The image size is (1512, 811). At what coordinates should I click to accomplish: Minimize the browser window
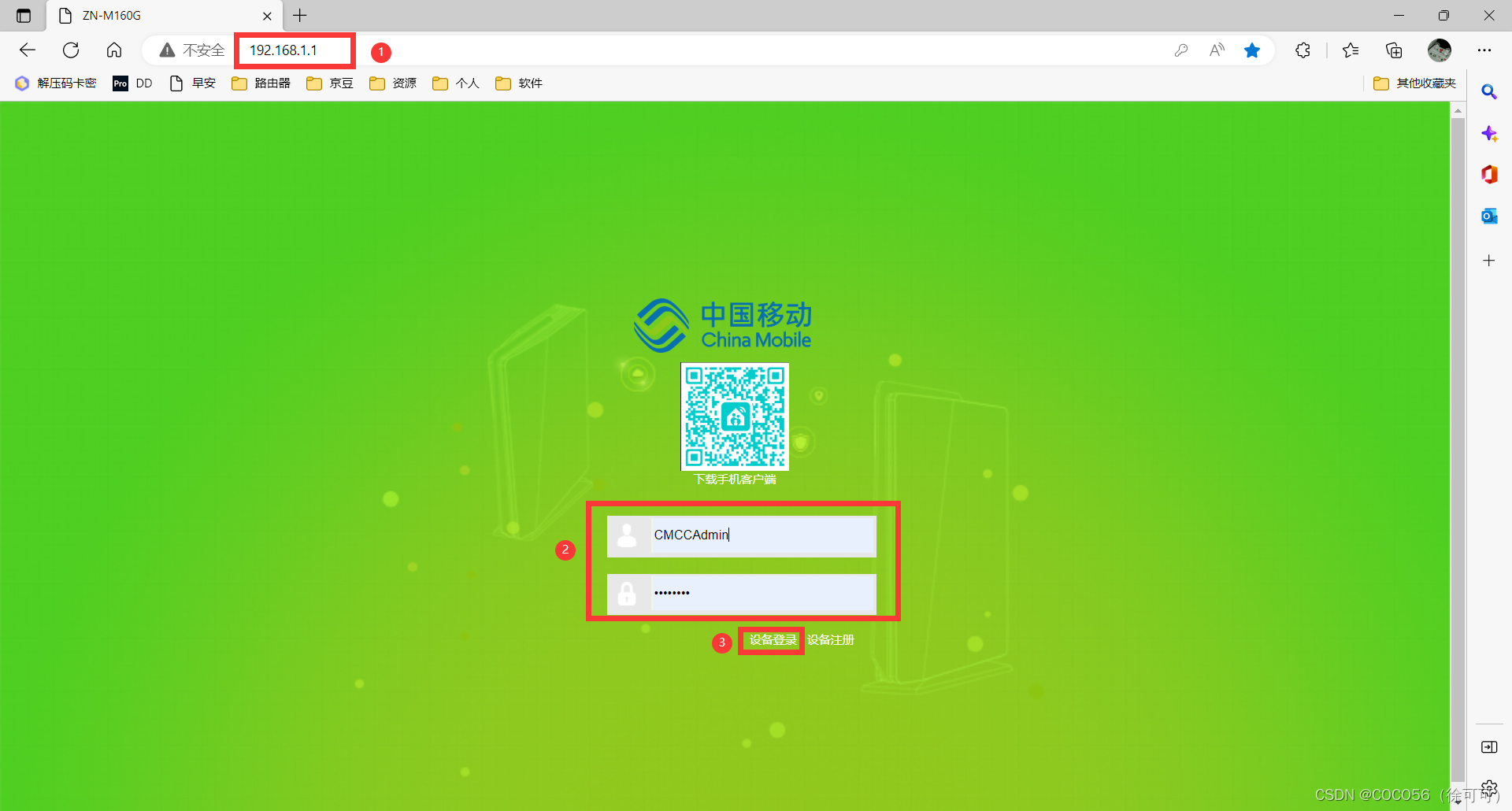pyautogui.click(x=1399, y=16)
